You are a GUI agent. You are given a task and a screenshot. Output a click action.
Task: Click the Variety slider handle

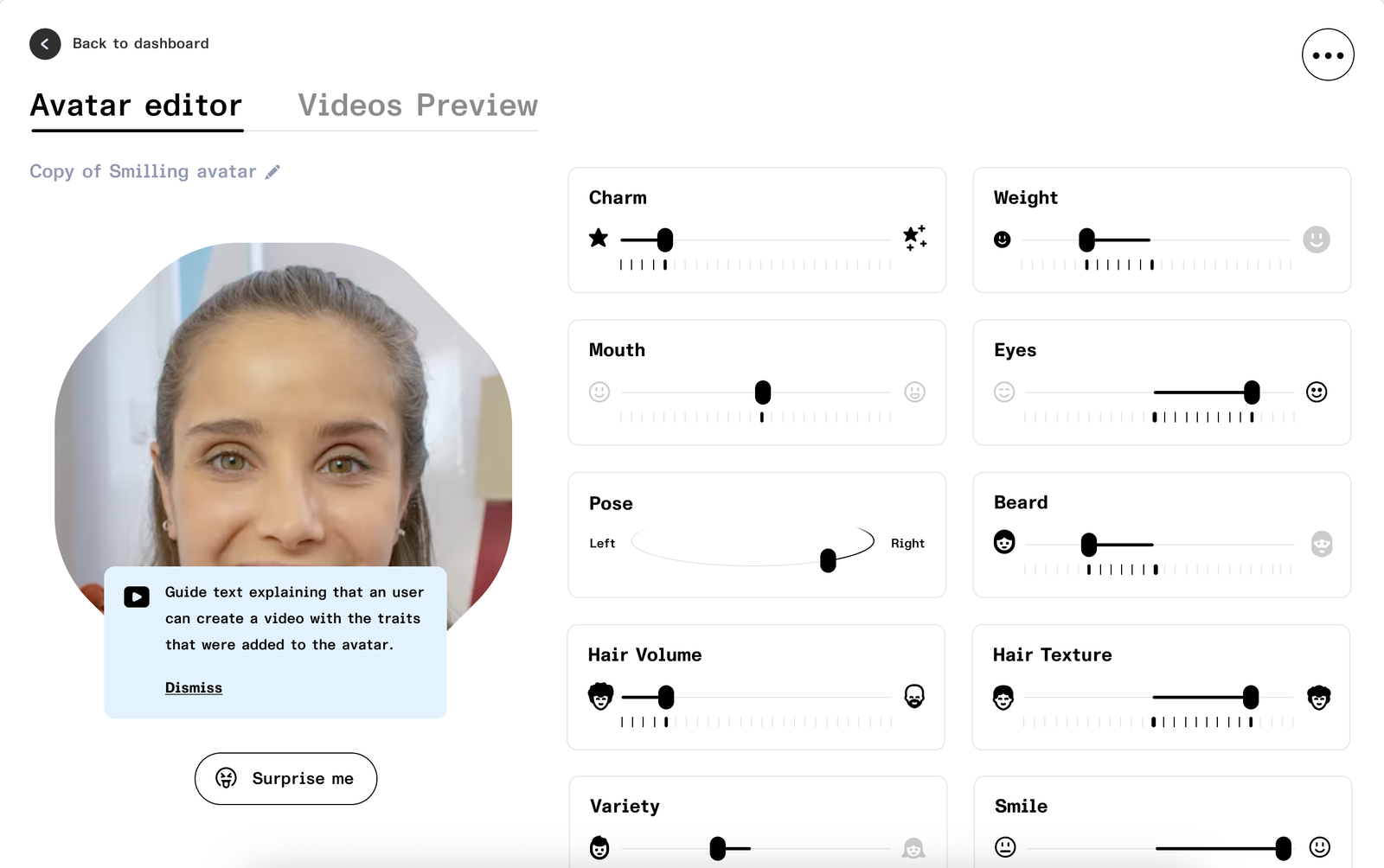click(x=718, y=848)
